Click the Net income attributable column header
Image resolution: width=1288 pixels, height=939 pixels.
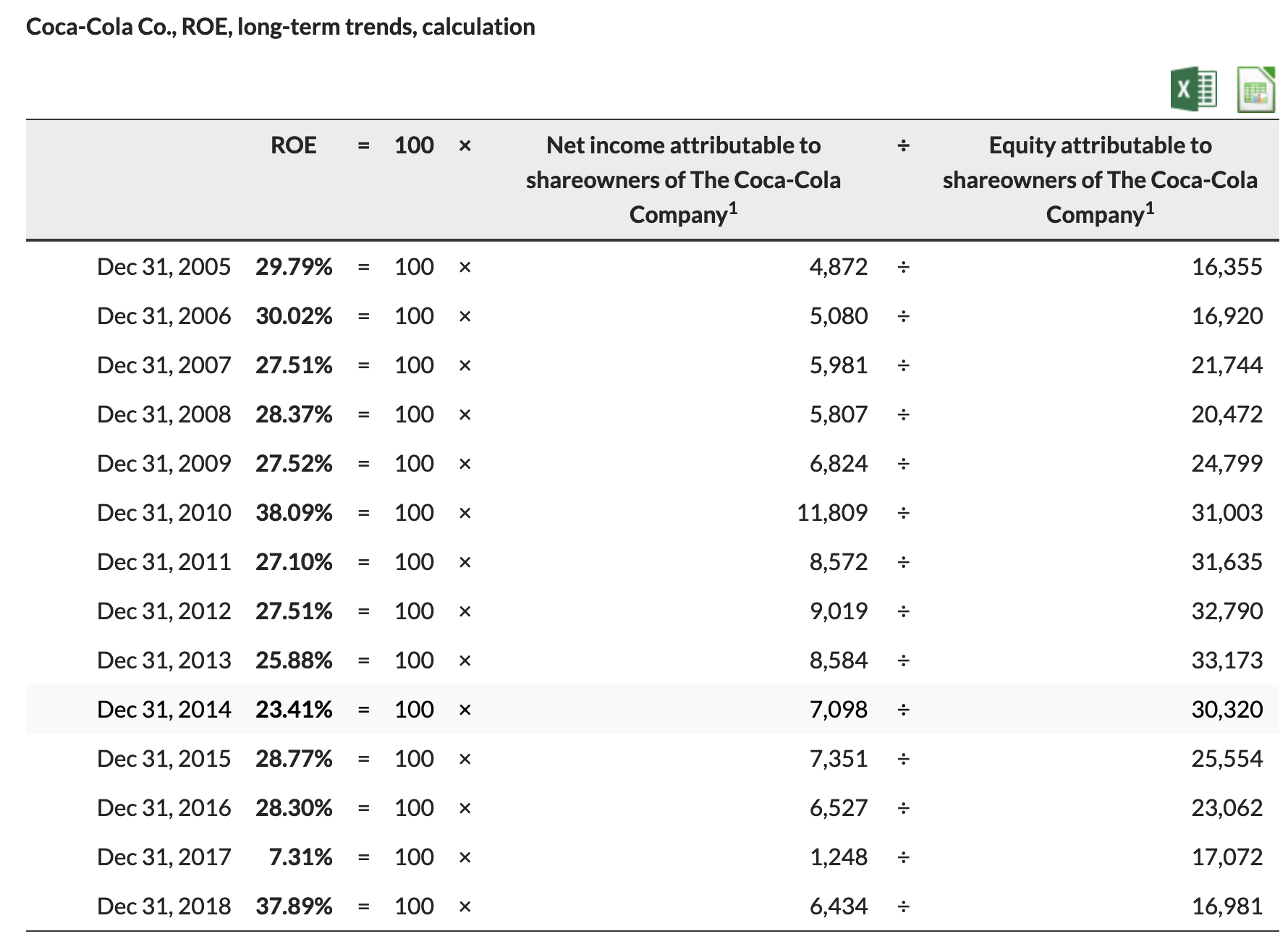[x=683, y=180]
